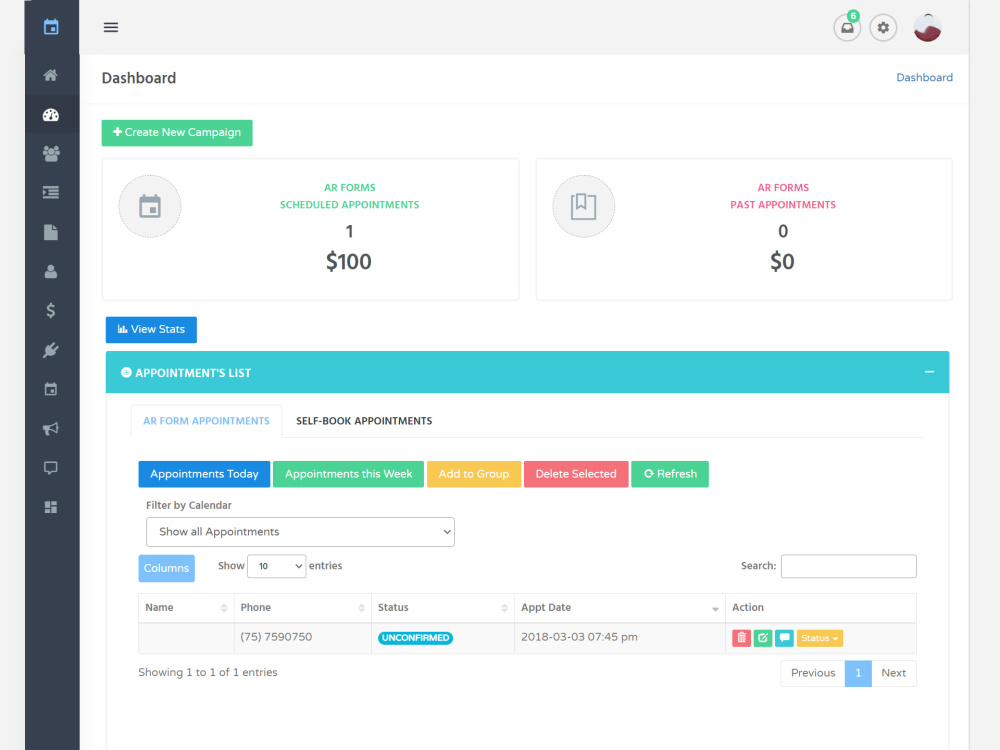Edit appointment with green pencil icon

[x=763, y=638]
